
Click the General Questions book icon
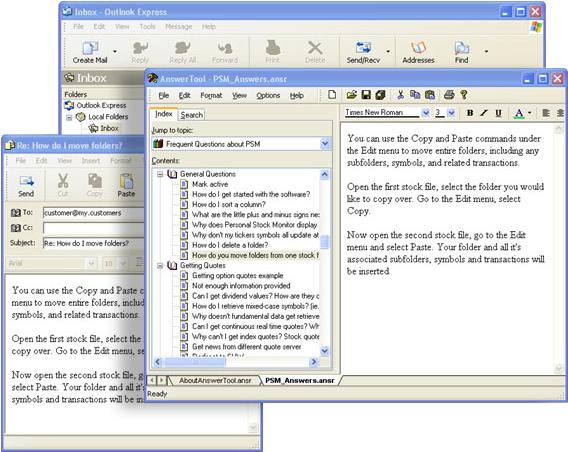172,174
